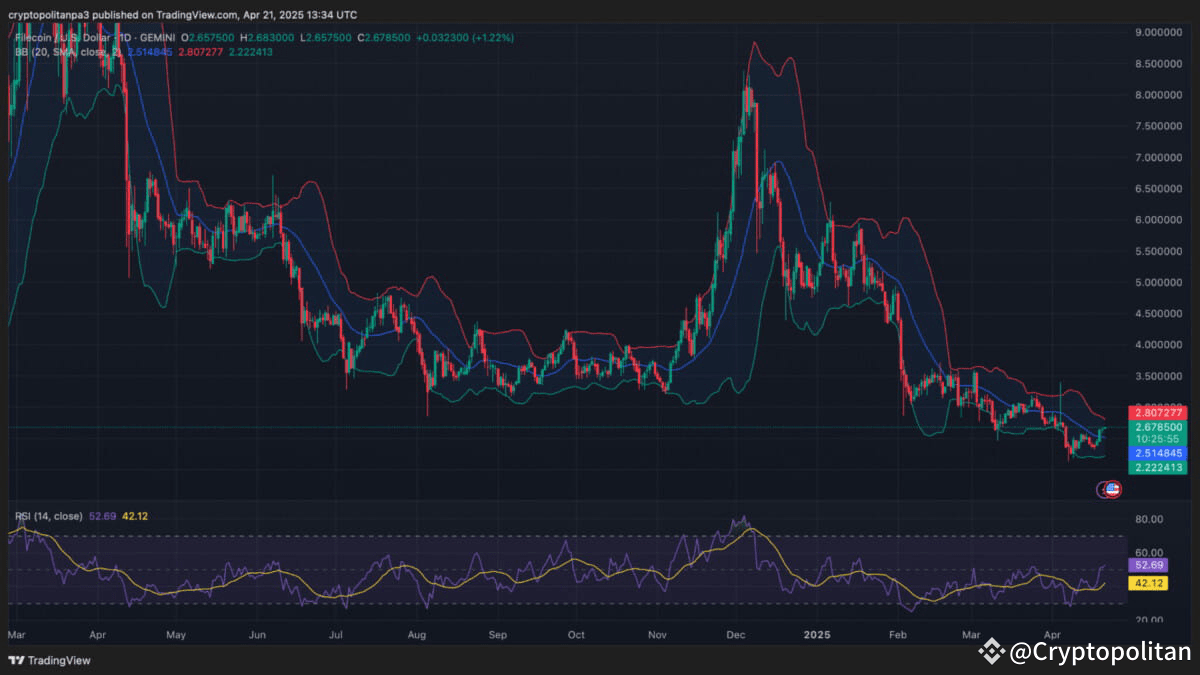Click the Dec label on time axis

point(737,635)
